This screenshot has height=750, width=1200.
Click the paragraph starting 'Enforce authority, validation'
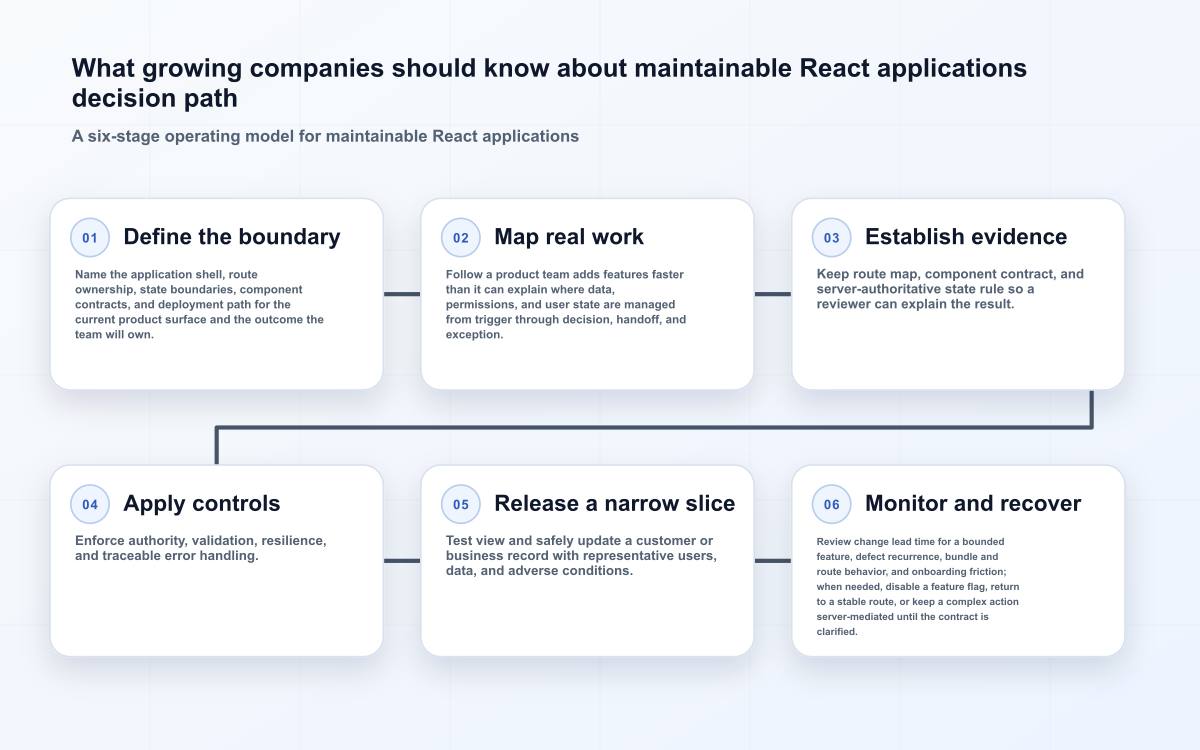tap(201, 548)
